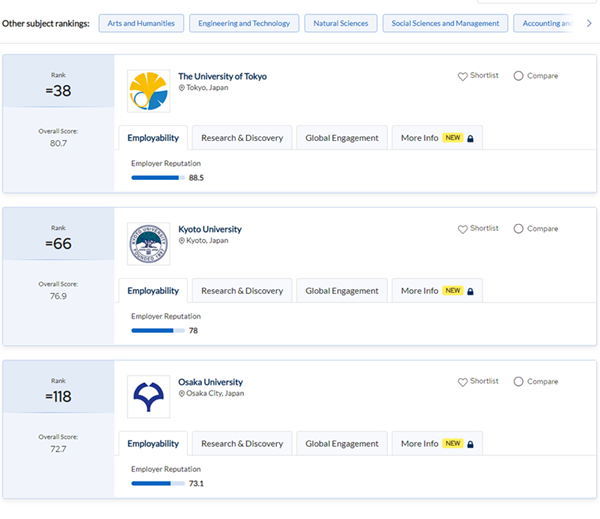This screenshot has width=600, height=519.
Task: Click NEW badge on Osaka More Info tab
Action: (x=453, y=443)
